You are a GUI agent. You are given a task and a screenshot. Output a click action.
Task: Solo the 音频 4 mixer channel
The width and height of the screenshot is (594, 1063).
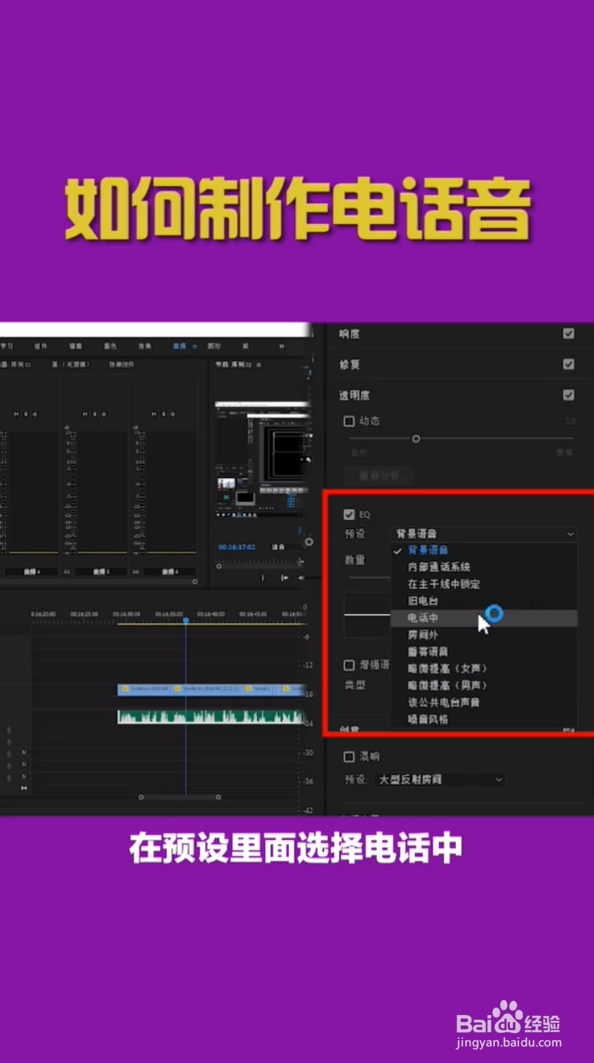point(26,414)
